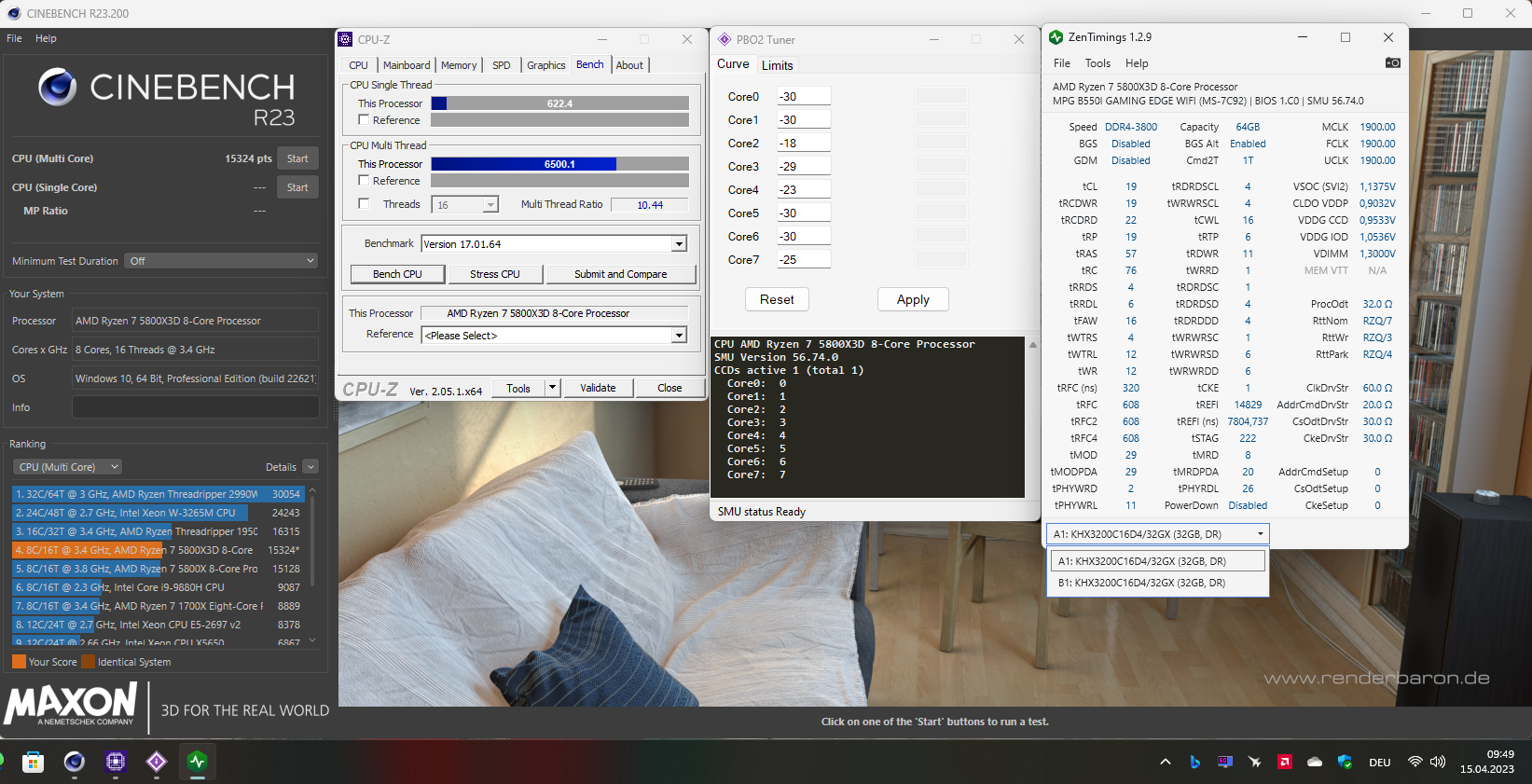This screenshot has height=784, width=1532.
Task: Switch to the CPU-Z Mainboard tab
Action: pos(407,65)
